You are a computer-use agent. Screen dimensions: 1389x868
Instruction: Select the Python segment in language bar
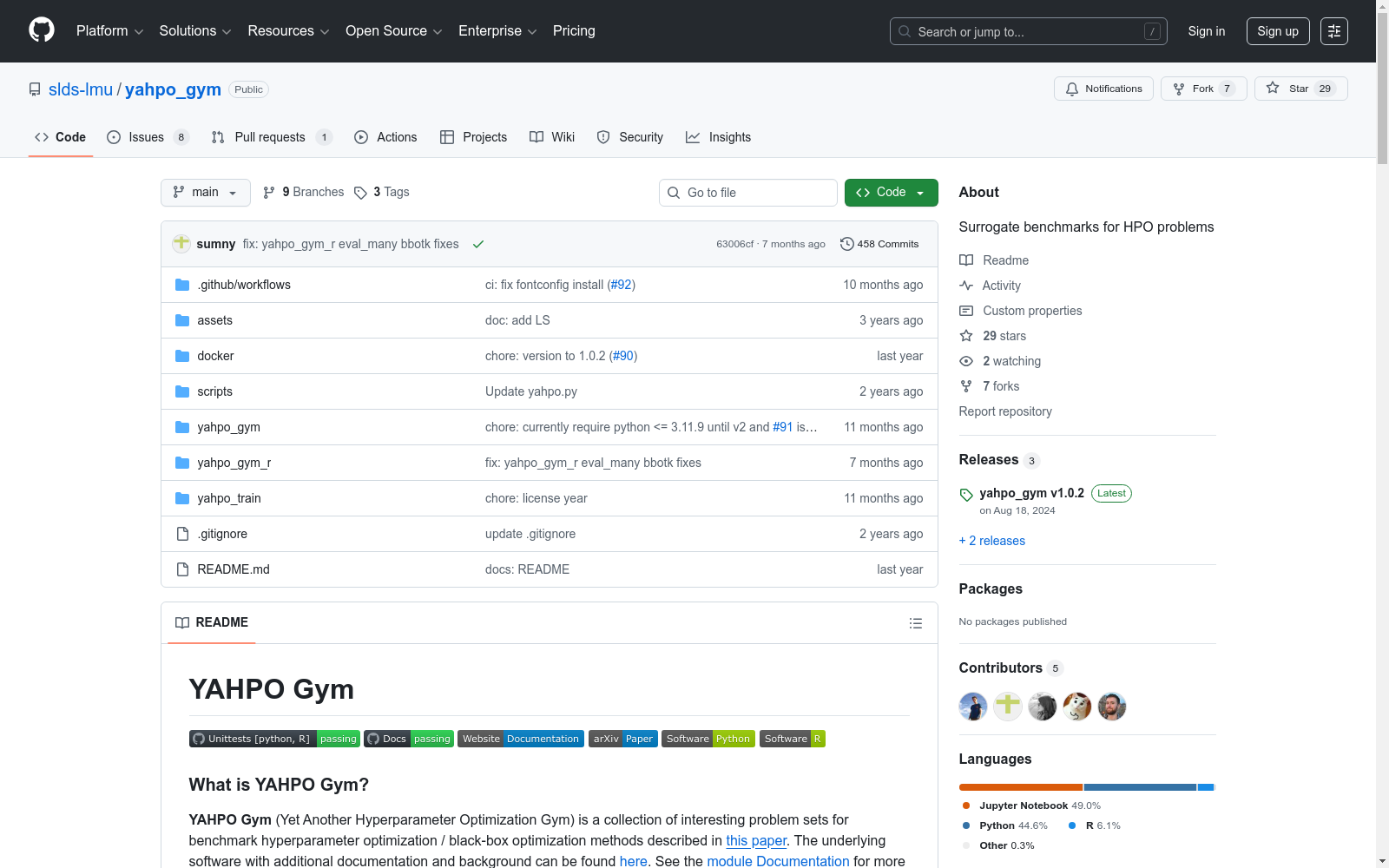(1141, 787)
